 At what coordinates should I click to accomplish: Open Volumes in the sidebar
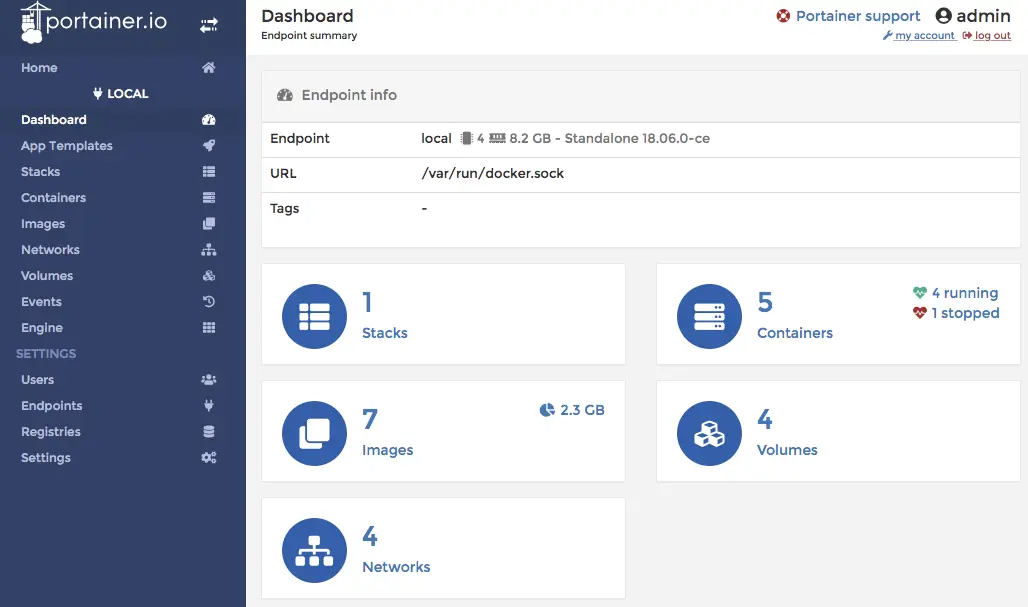47,275
